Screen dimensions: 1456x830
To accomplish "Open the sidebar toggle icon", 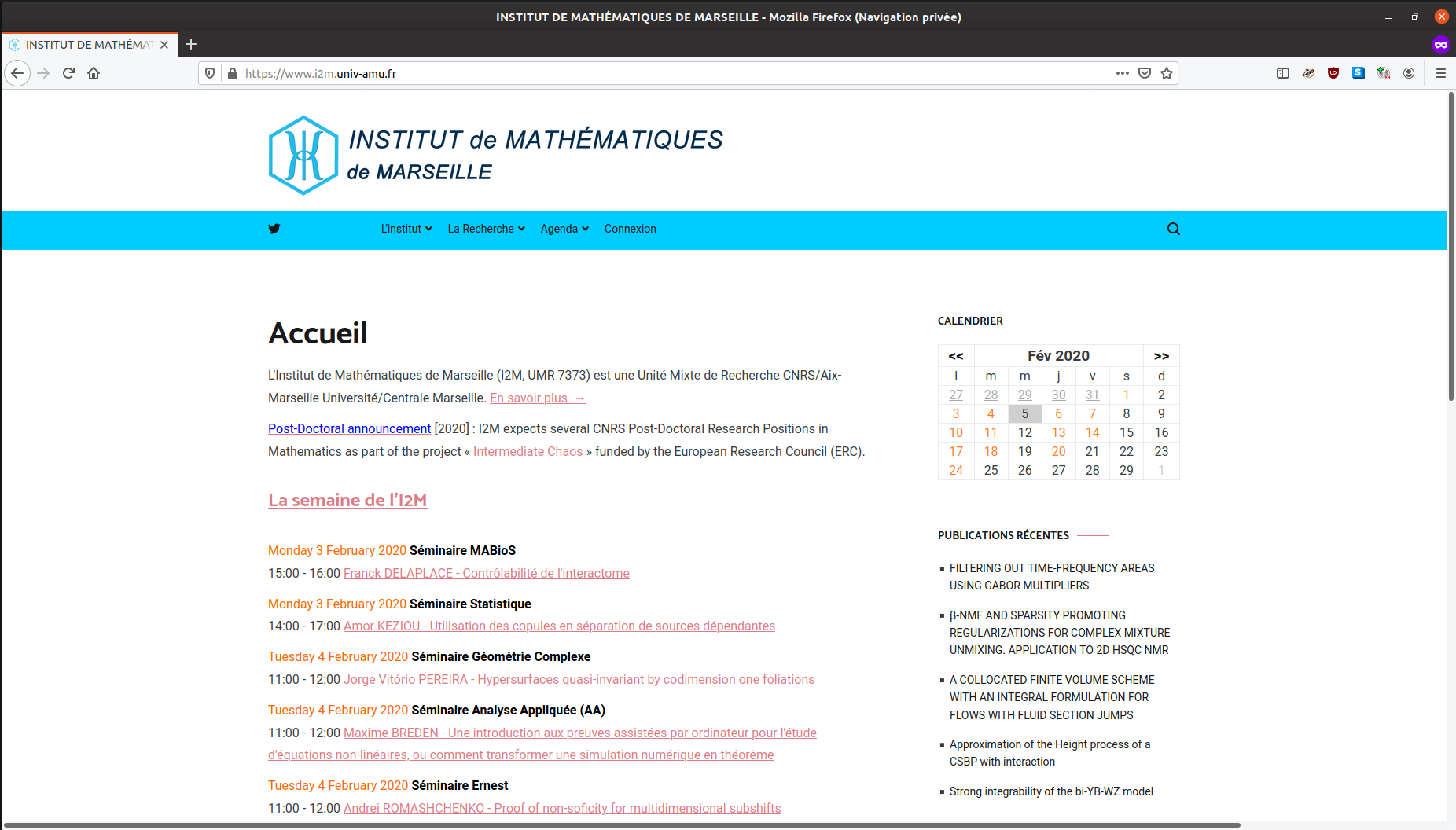I will (1283, 73).
